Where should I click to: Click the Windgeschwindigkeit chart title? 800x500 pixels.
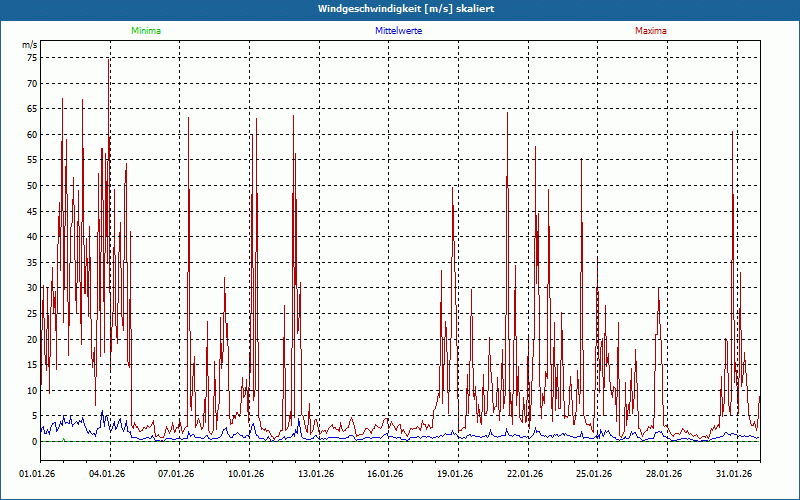[406, 9]
